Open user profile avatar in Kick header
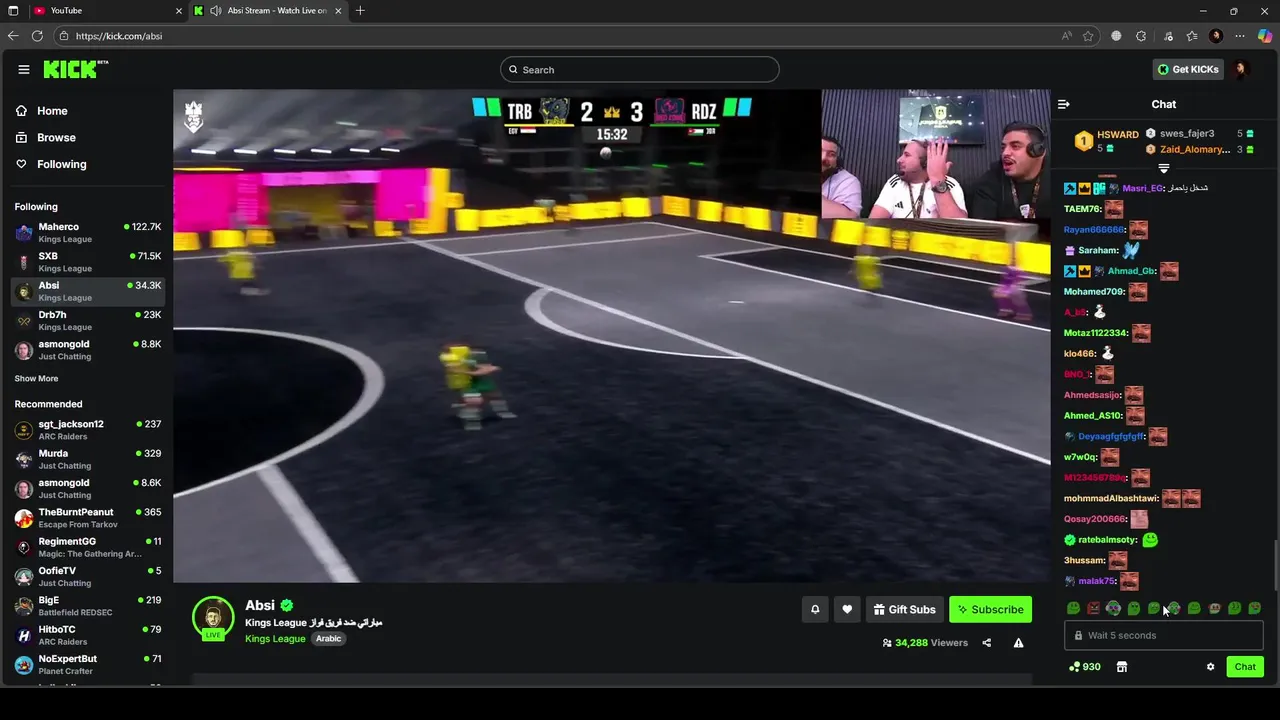The image size is (1280, 720). 1241,69
